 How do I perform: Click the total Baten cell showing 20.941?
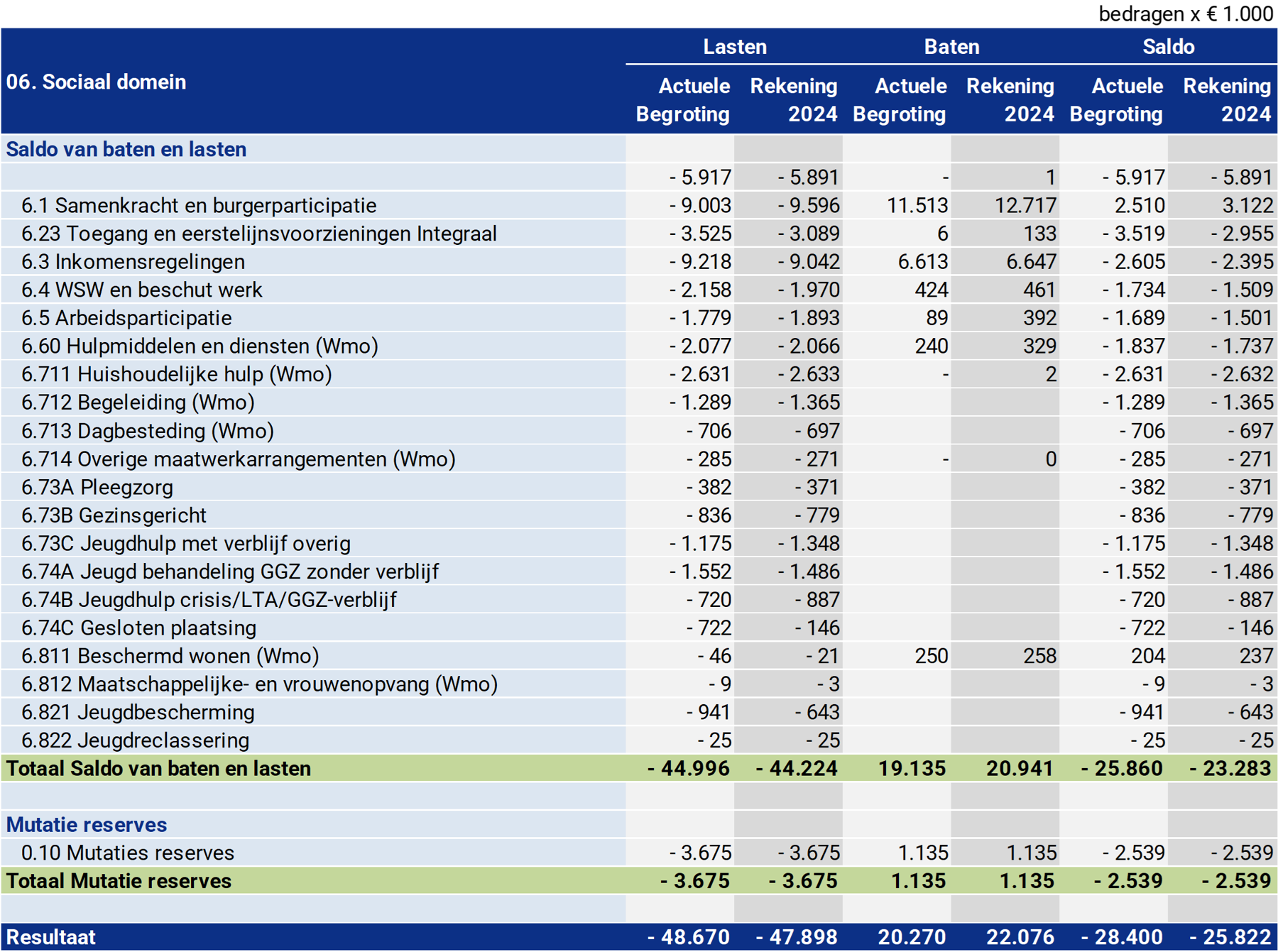pyautogui.click(x=1019, y=769)
